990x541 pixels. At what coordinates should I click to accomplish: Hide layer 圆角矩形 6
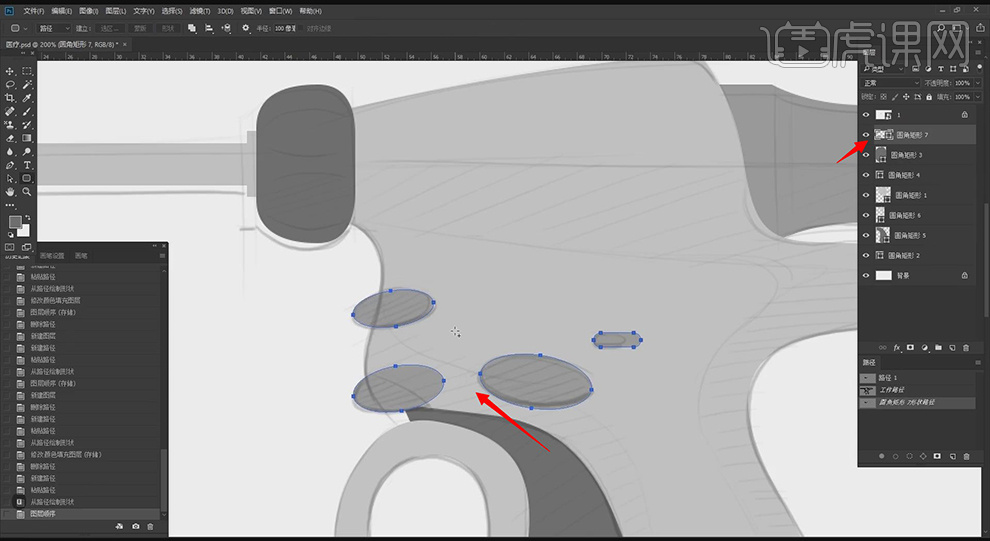tap(866, 215)
